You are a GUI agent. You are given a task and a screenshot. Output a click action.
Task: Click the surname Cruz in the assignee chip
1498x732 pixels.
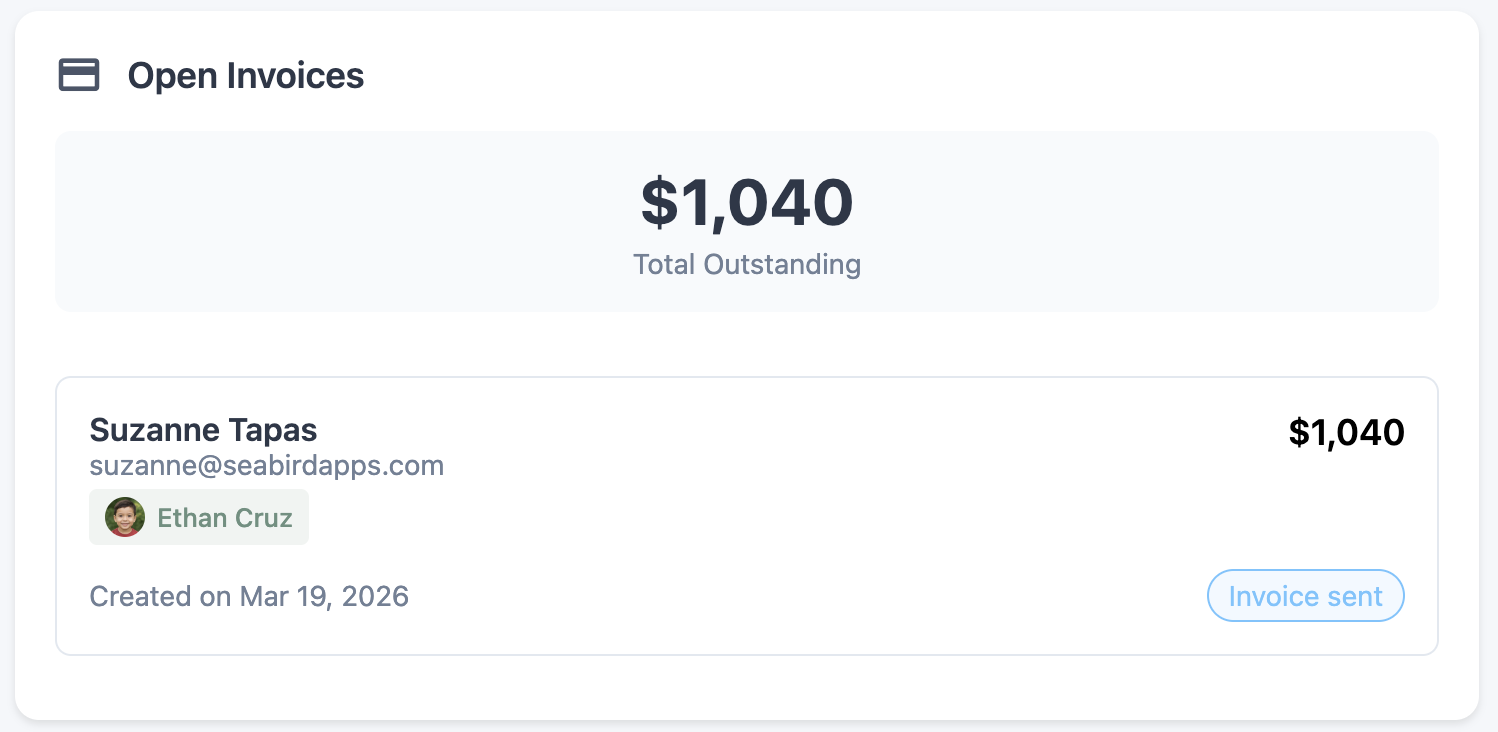click(264, 518)
